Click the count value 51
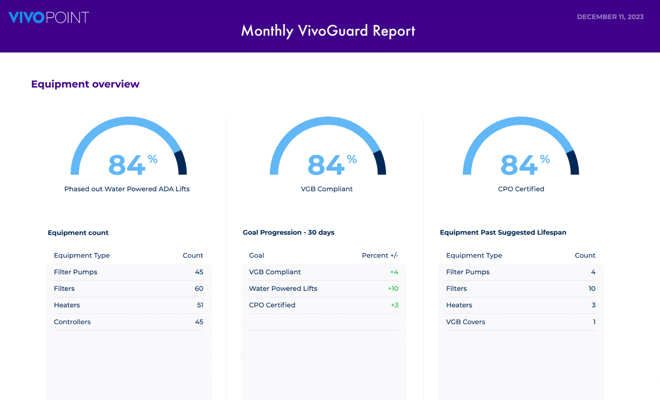 click(200, 305)
